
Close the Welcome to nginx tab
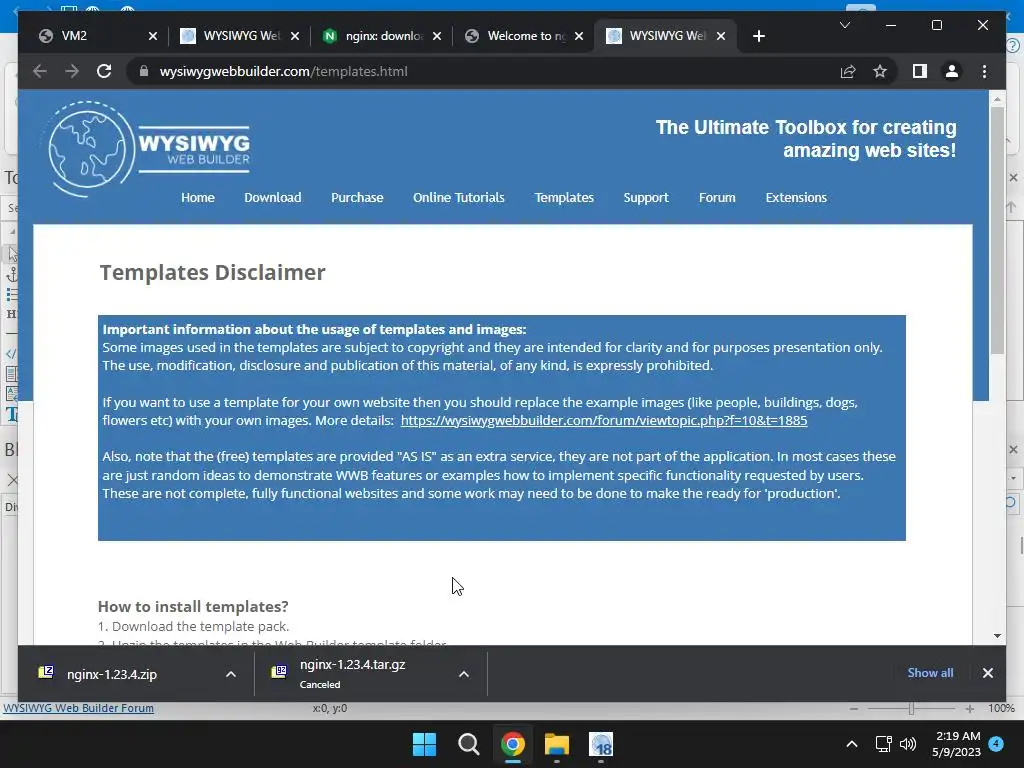coord(579,36)
